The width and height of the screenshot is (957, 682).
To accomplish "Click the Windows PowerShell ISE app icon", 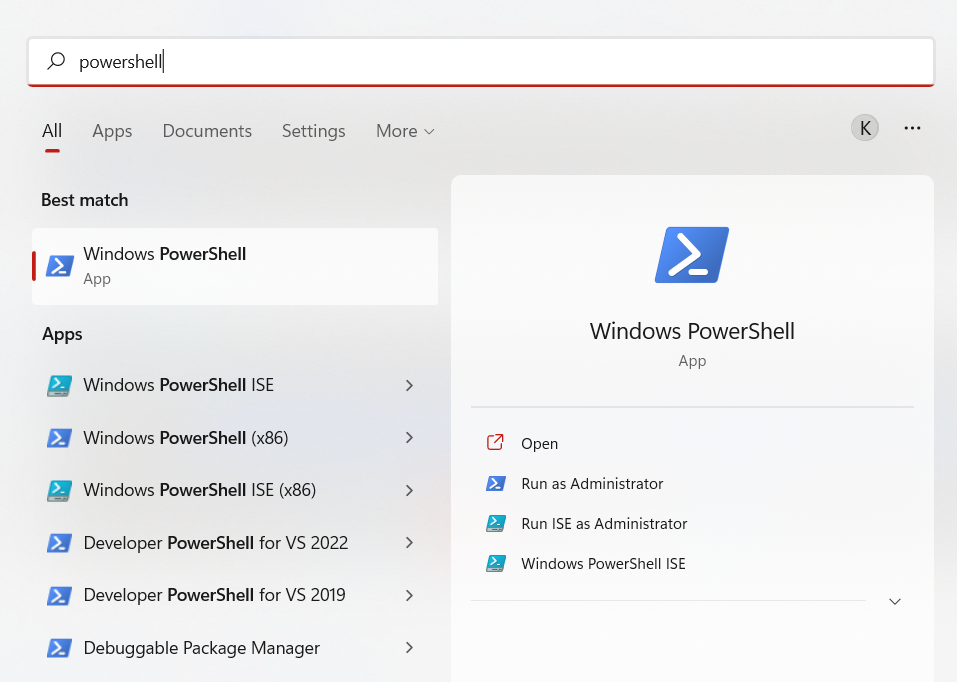I will tap(59, 386).
